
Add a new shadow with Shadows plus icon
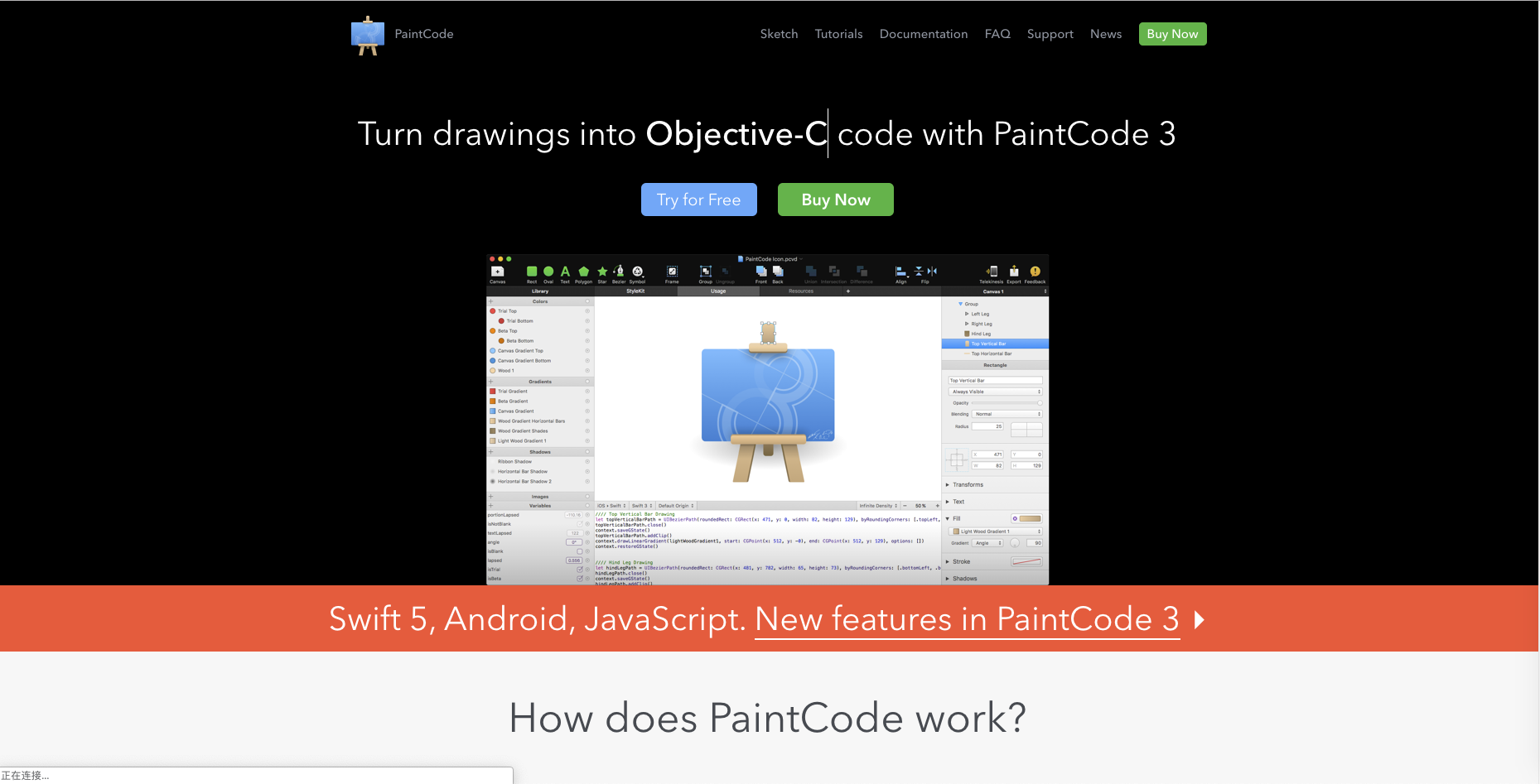[x=490, y=452]
